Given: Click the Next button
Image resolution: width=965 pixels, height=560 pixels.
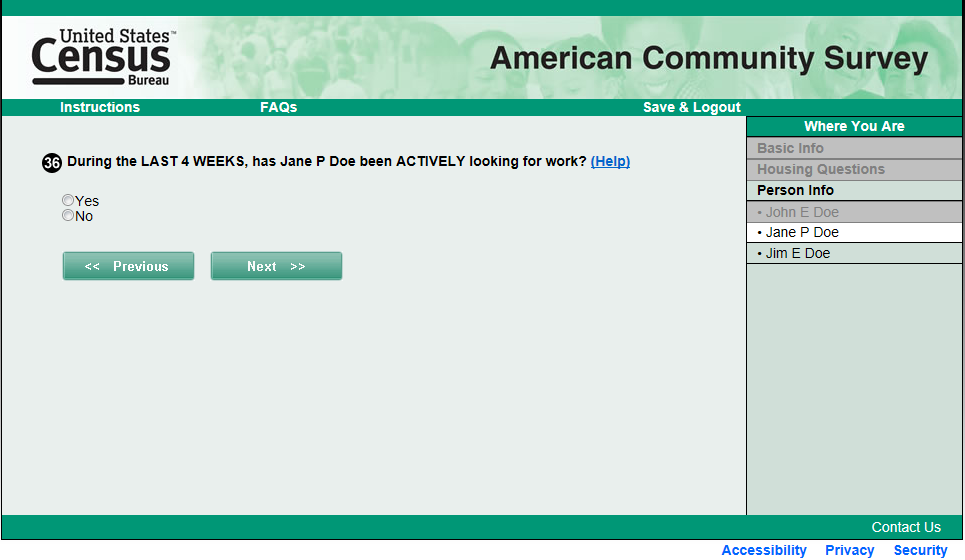Looking at the screenshot, I should (x=276, y=266).
